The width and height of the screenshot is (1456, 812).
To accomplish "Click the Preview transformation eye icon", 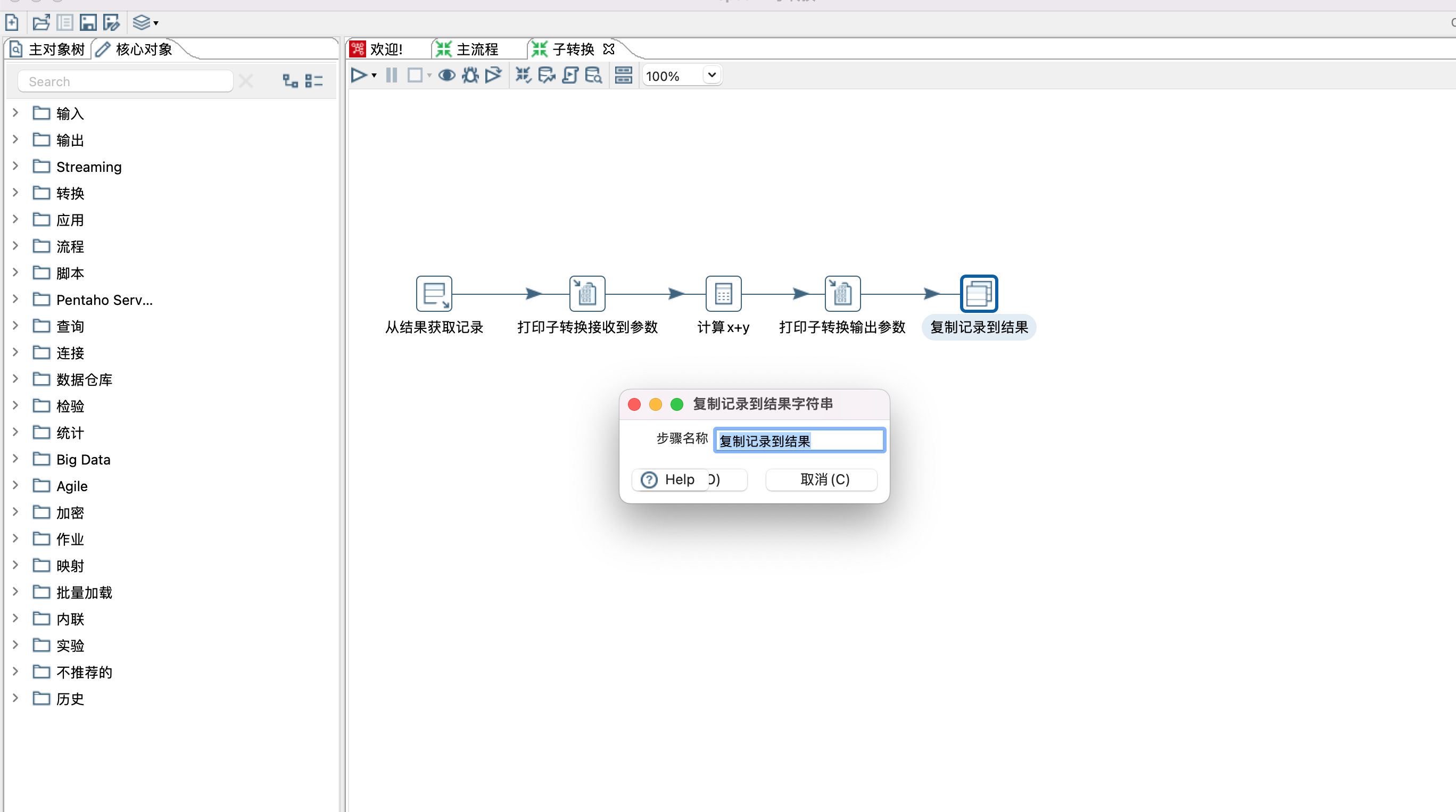I will (446, 75).
